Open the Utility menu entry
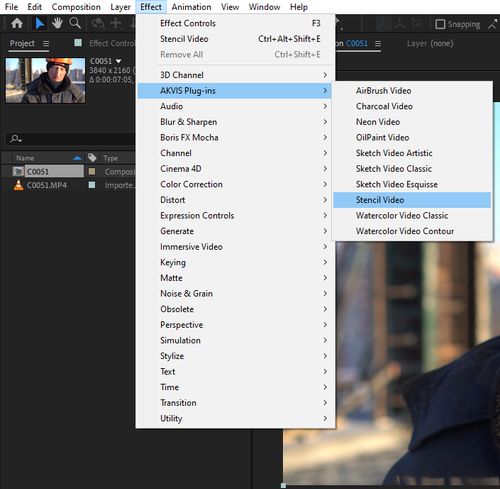 [x=235, y=419]
